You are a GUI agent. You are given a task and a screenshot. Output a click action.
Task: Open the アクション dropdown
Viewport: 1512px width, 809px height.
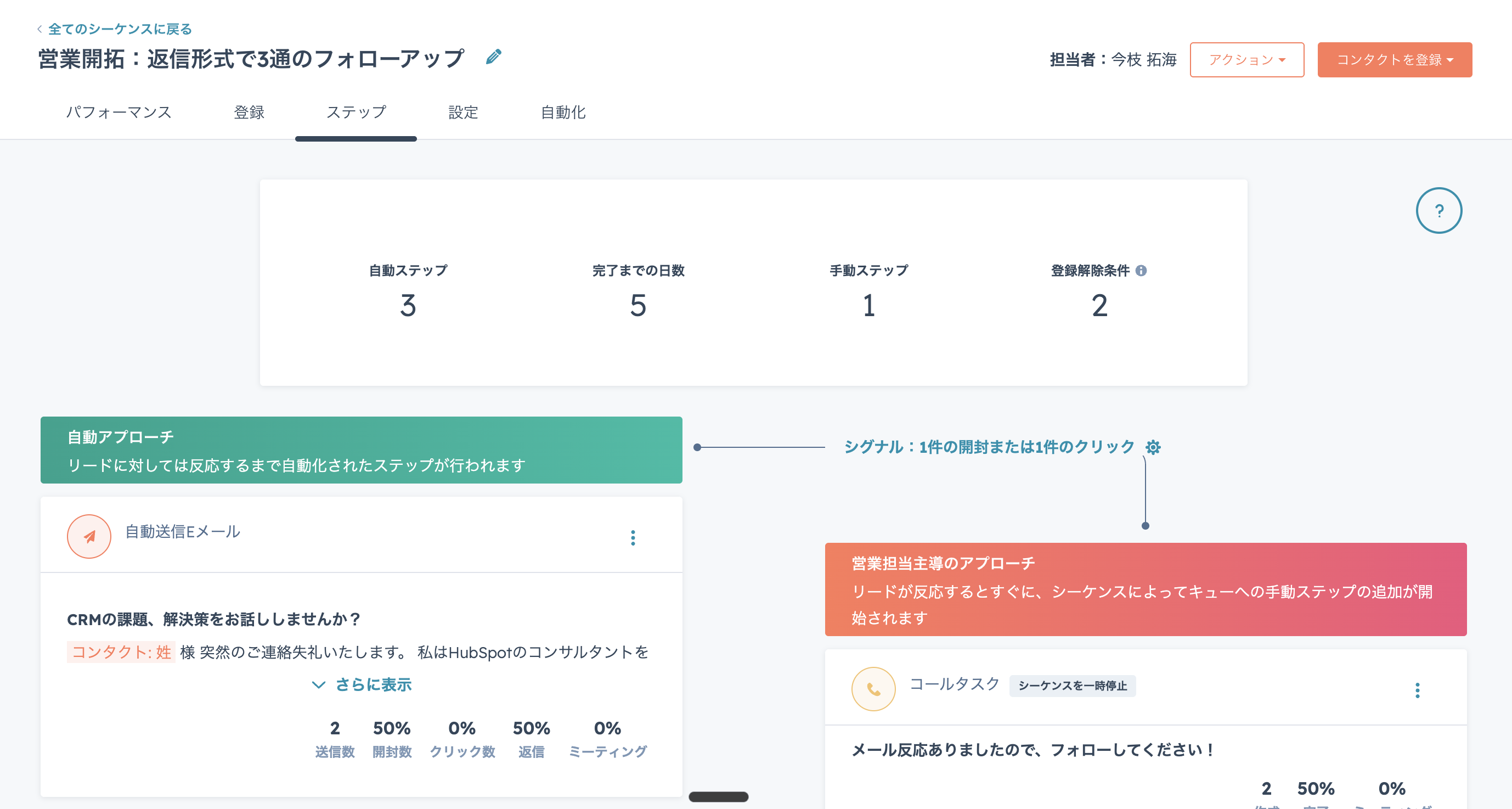[x=1246, y=60]
